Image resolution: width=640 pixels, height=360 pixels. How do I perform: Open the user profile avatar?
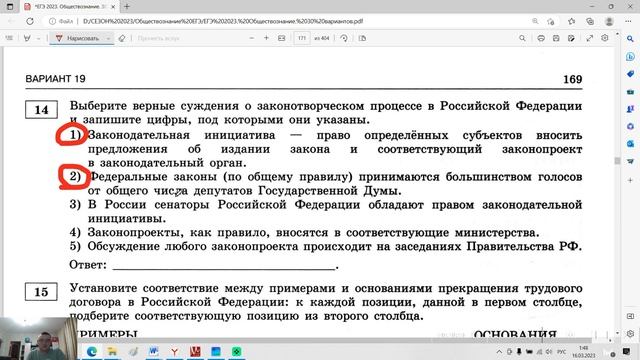coord(609,21)
